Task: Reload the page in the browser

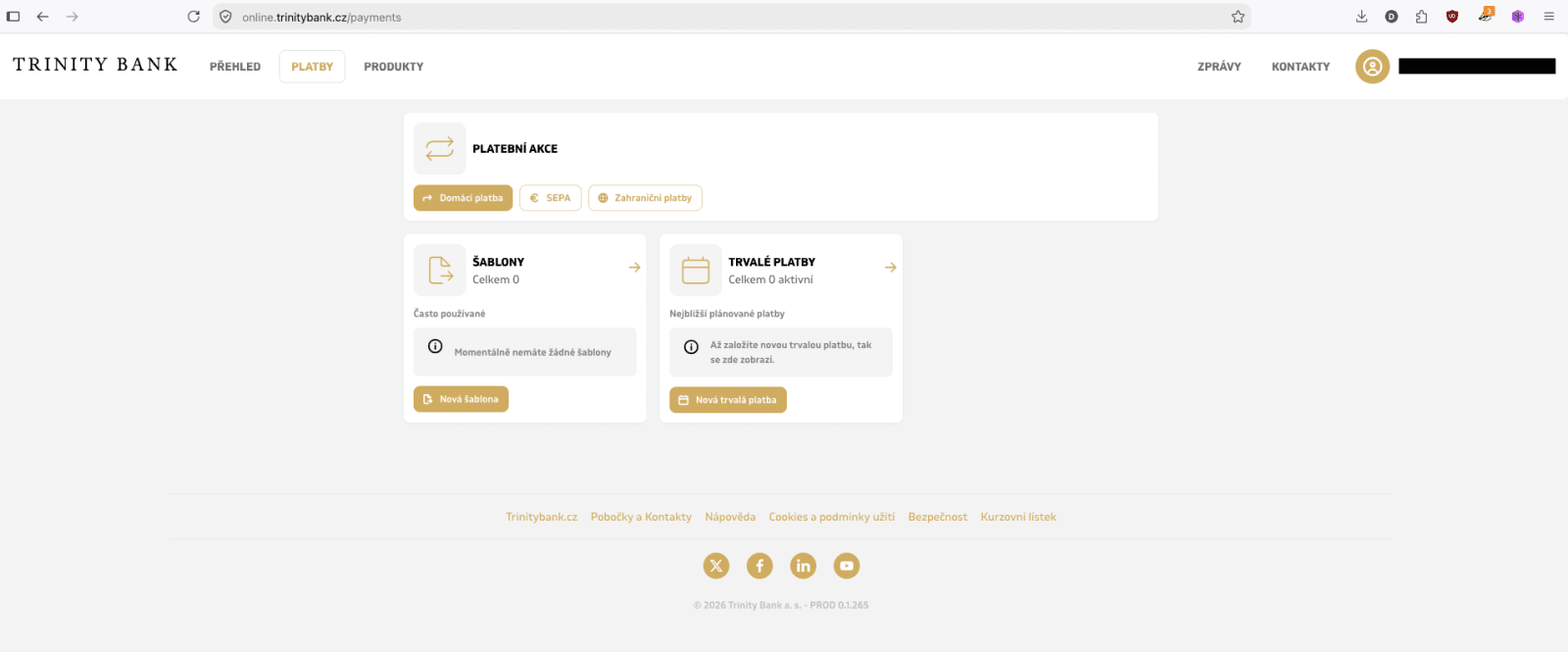Action: 193,17
